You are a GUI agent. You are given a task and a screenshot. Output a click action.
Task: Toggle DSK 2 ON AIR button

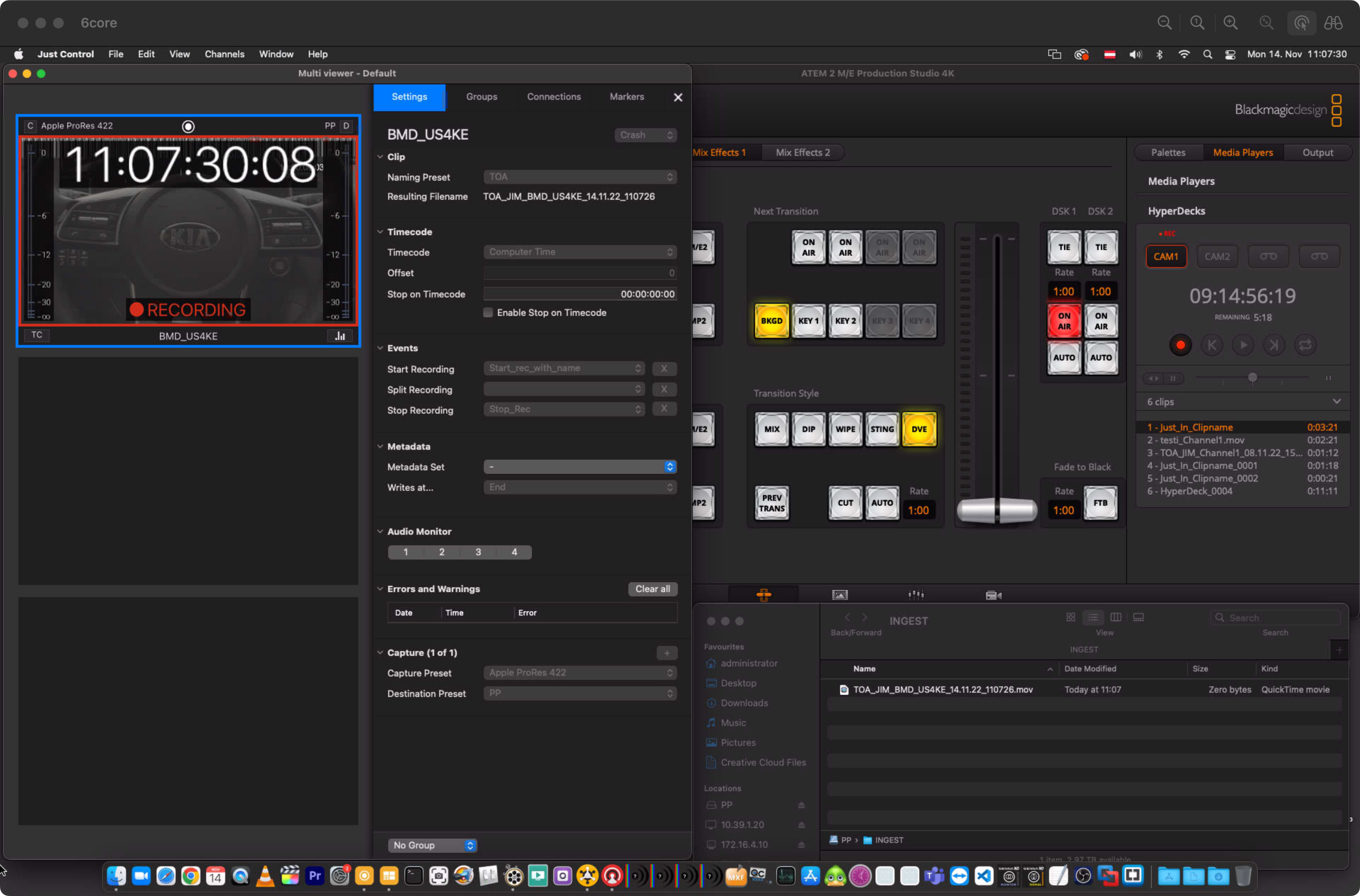pos(1101,321)
